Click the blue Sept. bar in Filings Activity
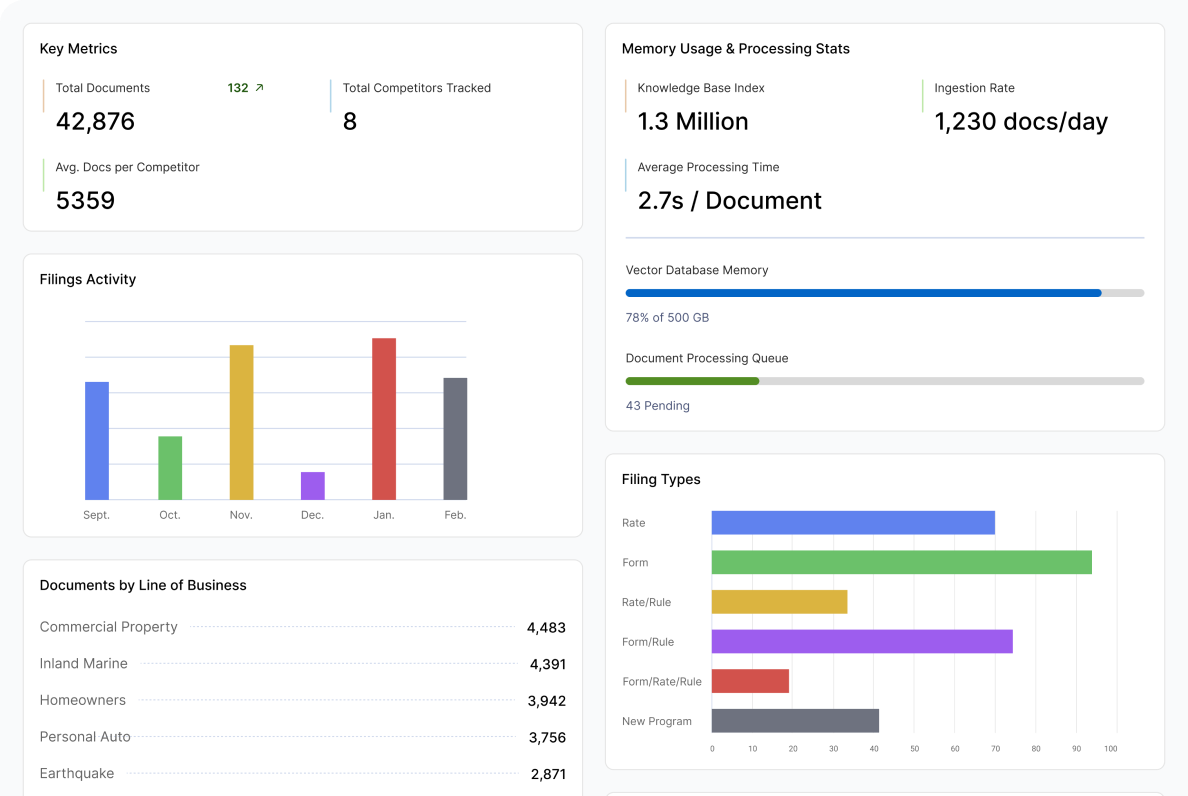Viewport: 1188px width, 796px height. click(x=97, y=441)
